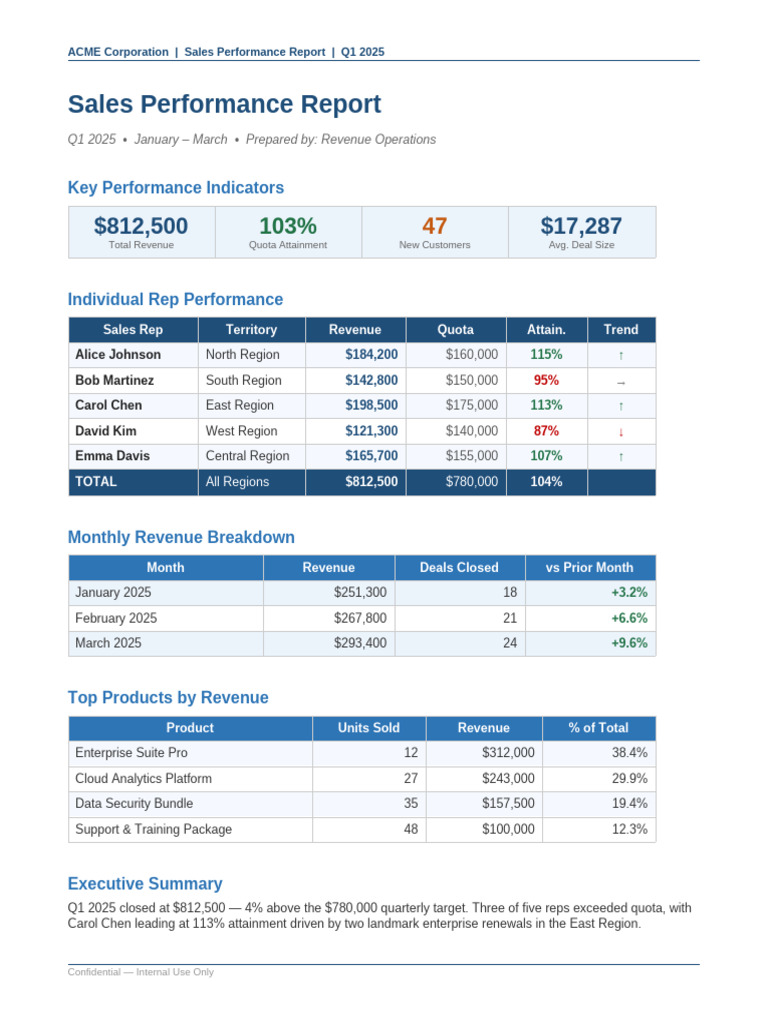Click the 'Trend' column header
The height and width of the screenshot is (1024, 768).
(x=621, y=330)
